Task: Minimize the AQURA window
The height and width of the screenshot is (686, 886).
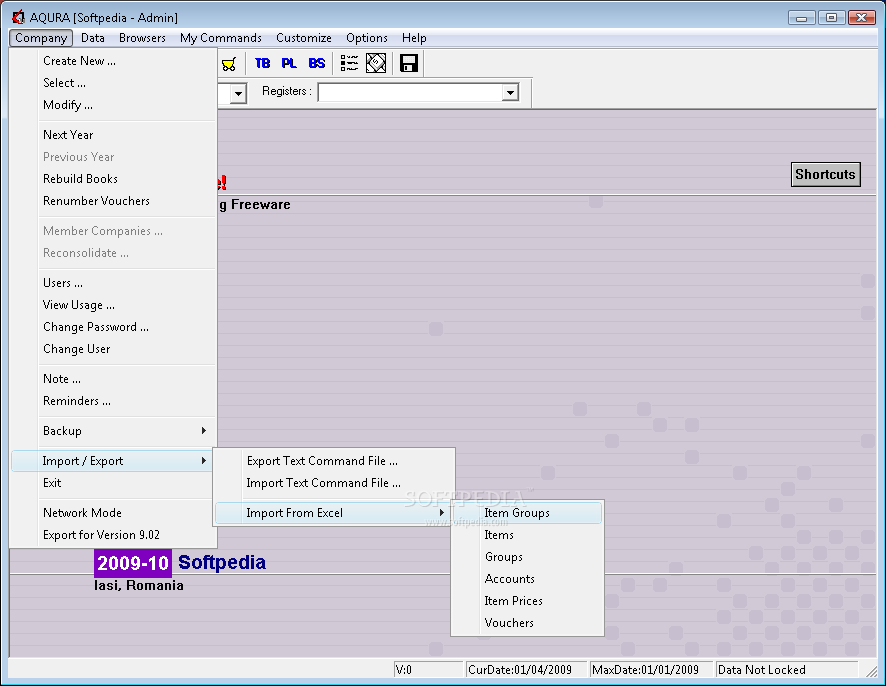Action: click(801, 18)
